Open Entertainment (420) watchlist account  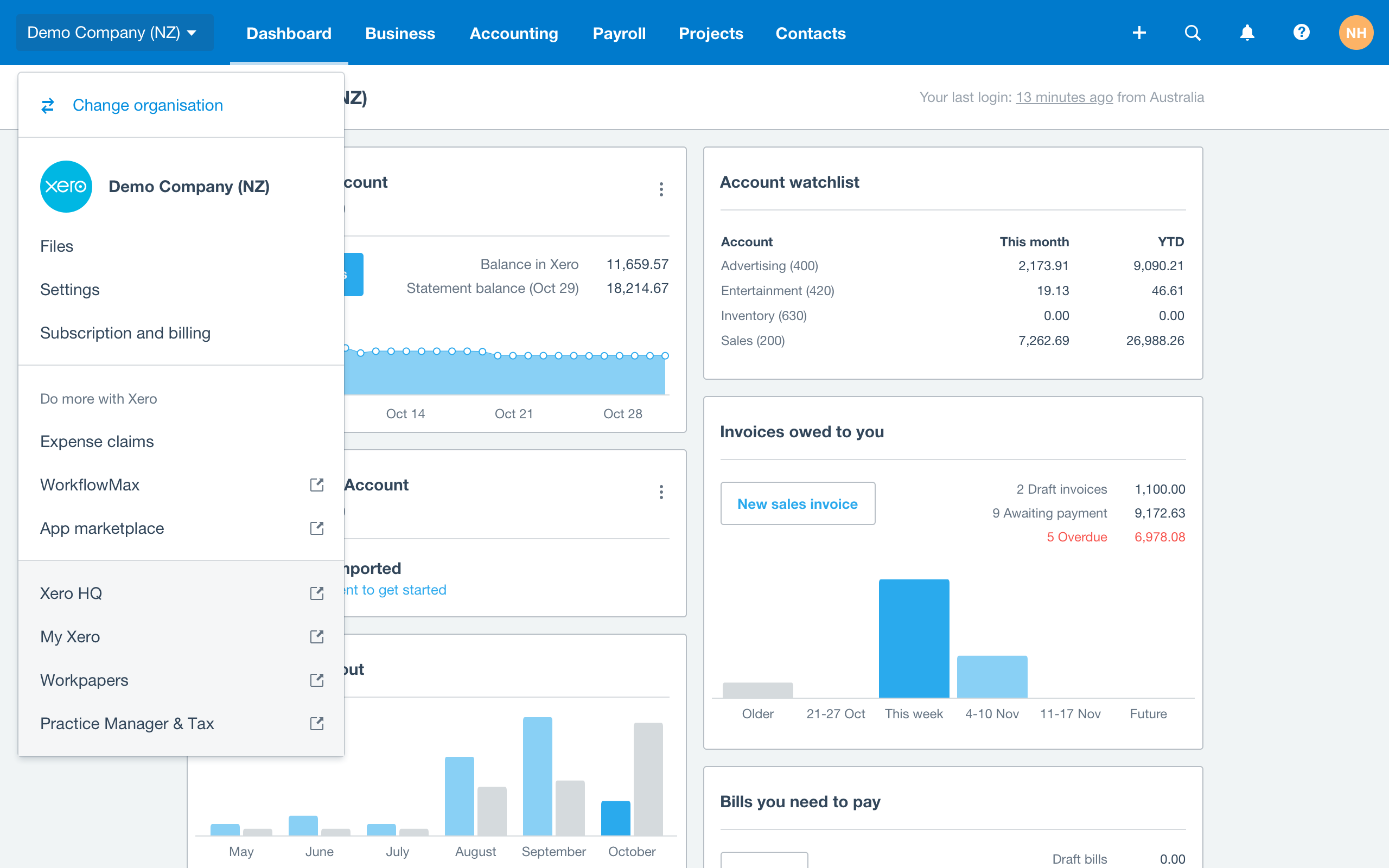[x=777, y=290]
